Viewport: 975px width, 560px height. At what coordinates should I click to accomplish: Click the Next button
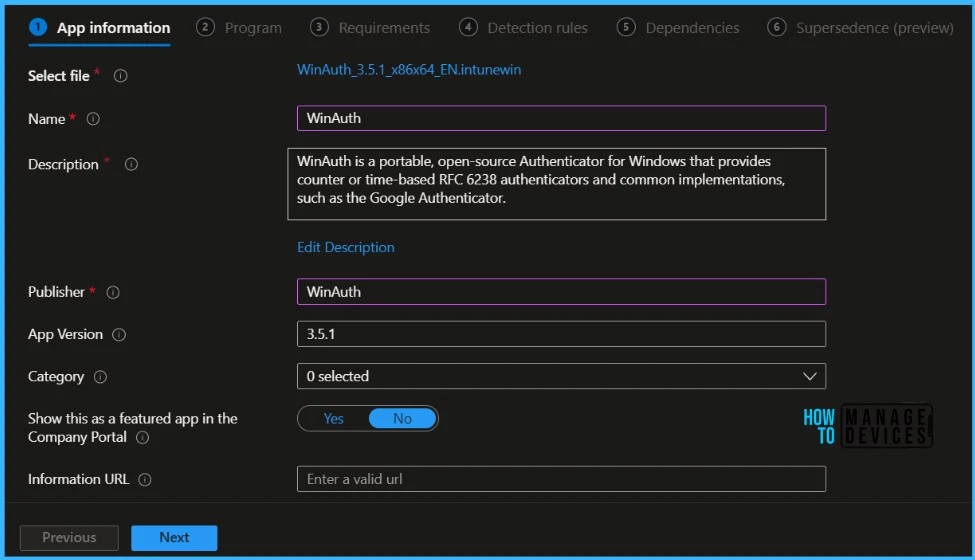(174, 538)
